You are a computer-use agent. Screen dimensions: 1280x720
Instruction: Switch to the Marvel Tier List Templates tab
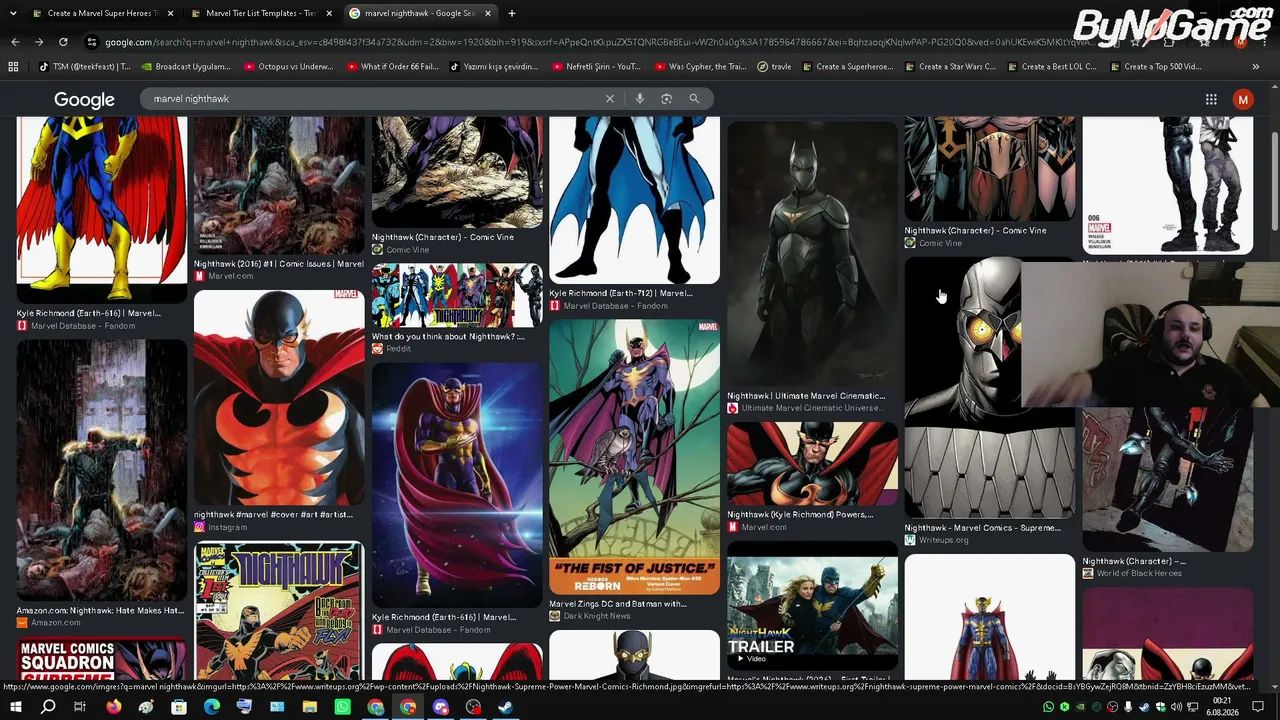(x=260, y=13)
